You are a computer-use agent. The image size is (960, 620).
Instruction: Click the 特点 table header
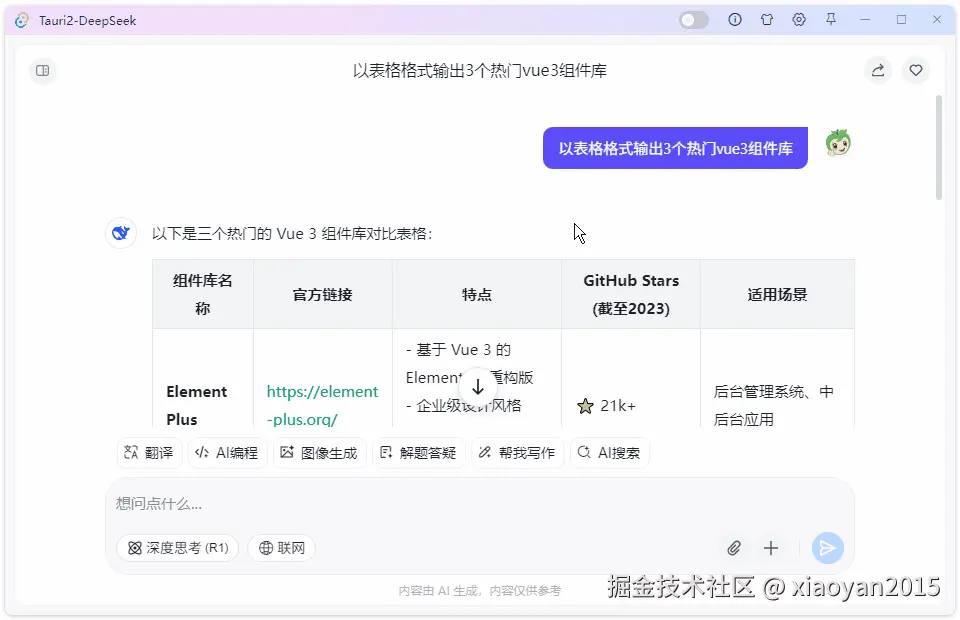click(x=477, y=294)
